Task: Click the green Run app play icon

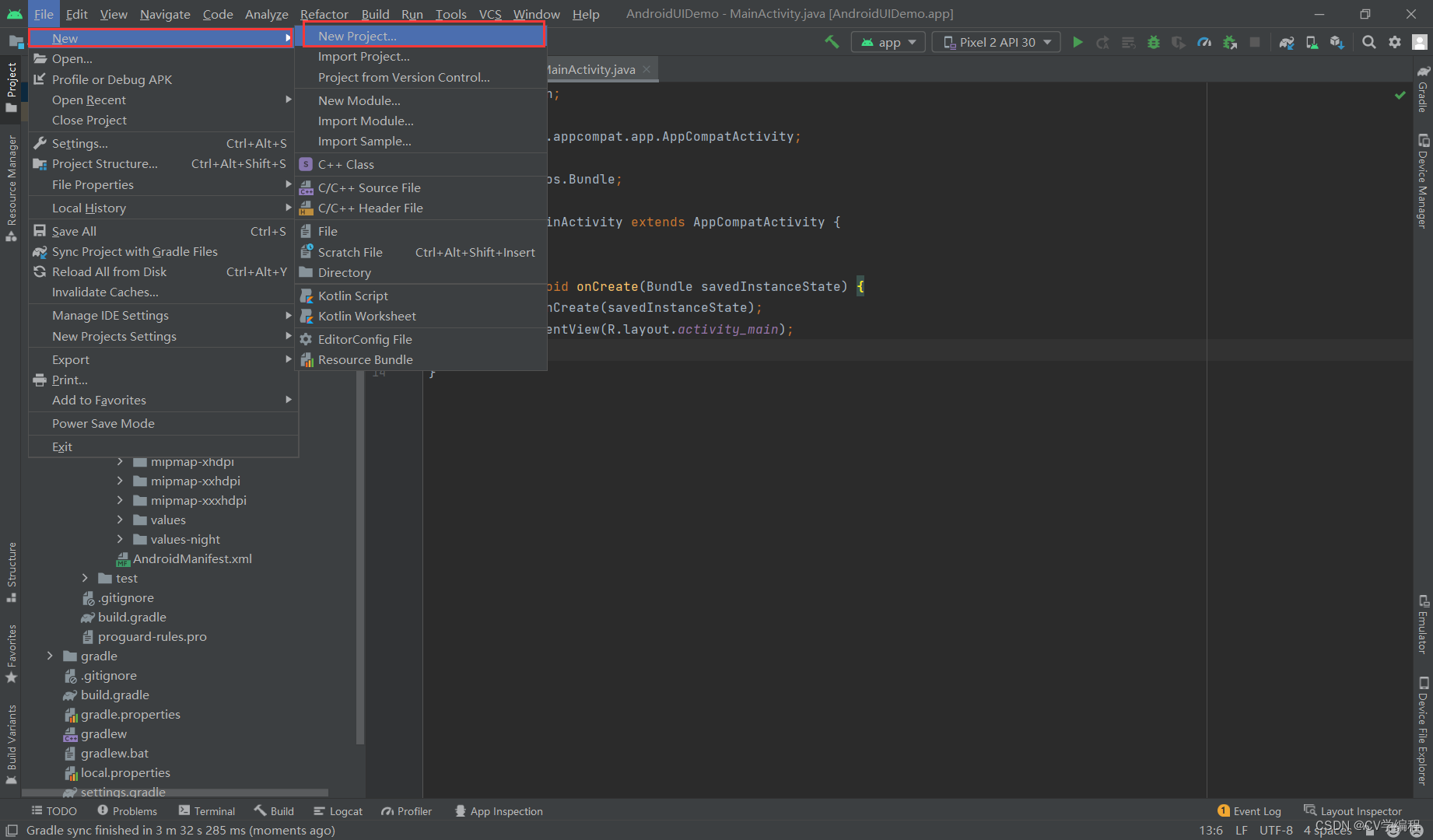Action: coord(1077,42)
